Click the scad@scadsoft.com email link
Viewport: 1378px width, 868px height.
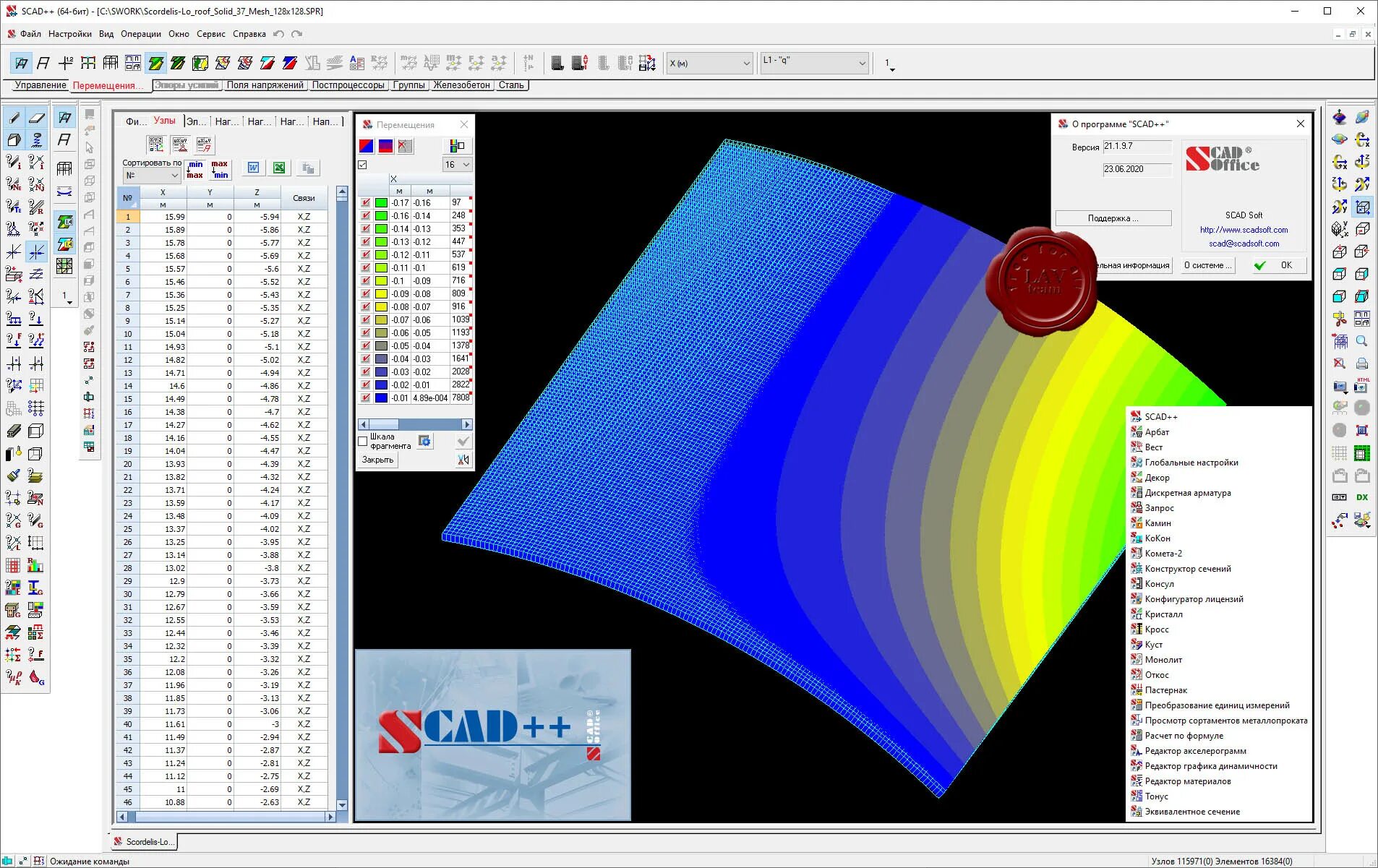(x=1244, y=244)
